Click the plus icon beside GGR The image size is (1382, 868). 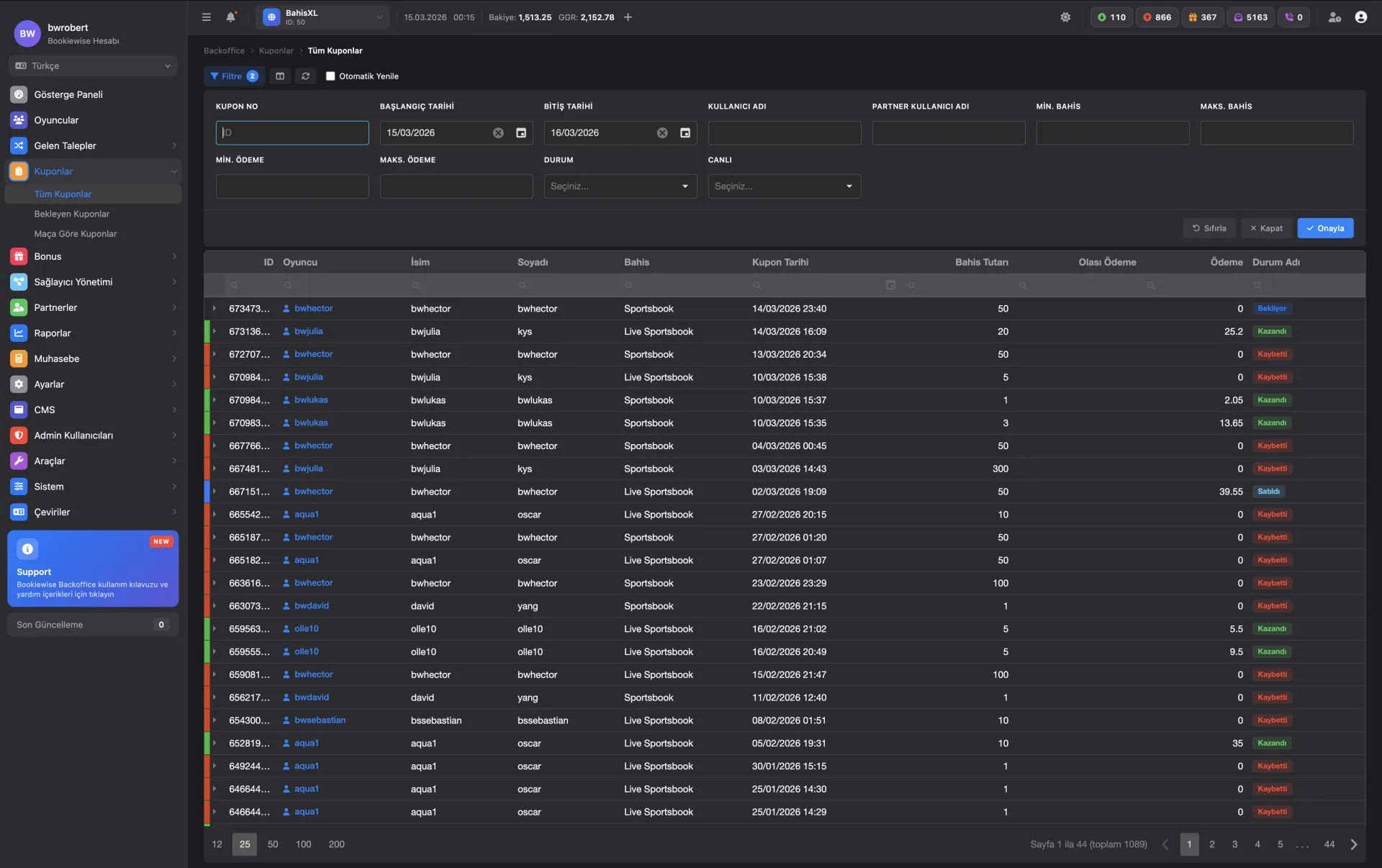coord(628,17)
